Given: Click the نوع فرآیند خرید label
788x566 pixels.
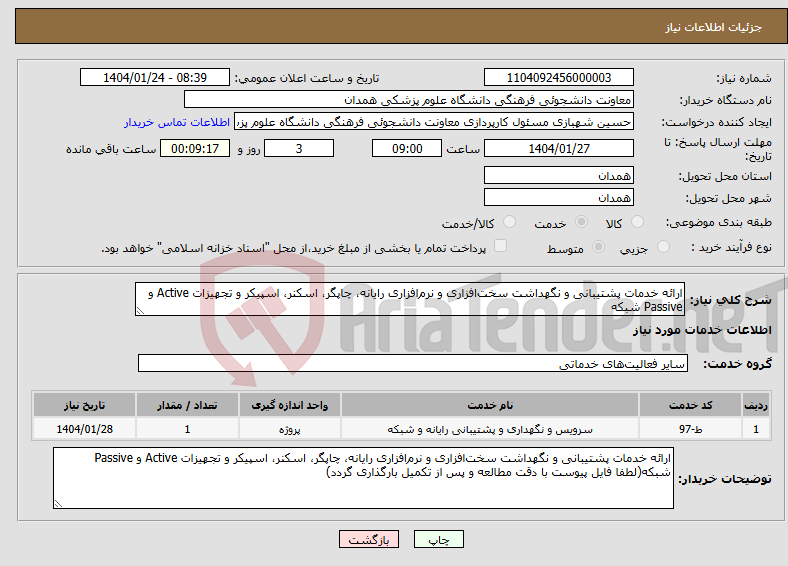Looking at the screenshot, I should [731, 247].
